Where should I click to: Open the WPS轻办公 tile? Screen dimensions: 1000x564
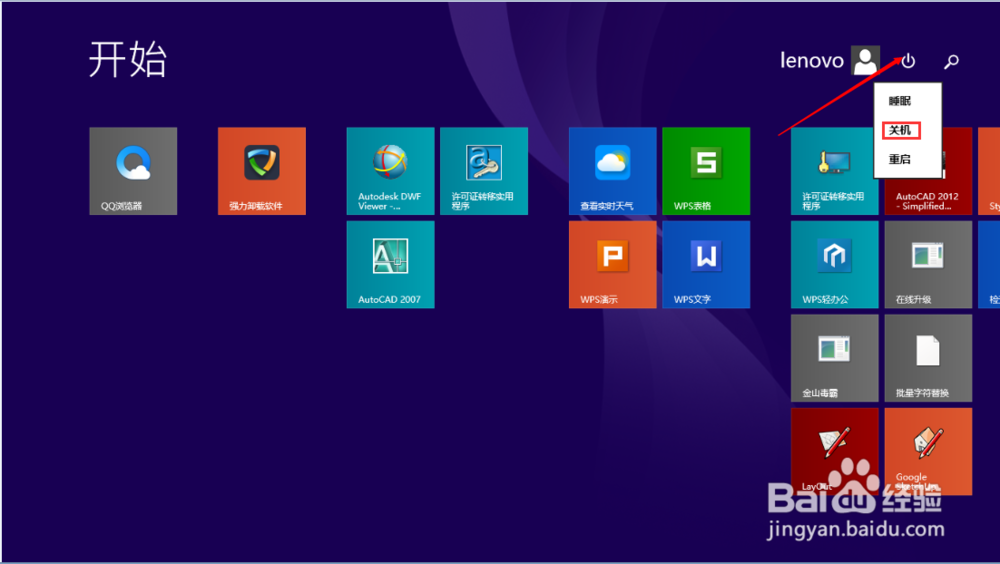click(835, 265)
